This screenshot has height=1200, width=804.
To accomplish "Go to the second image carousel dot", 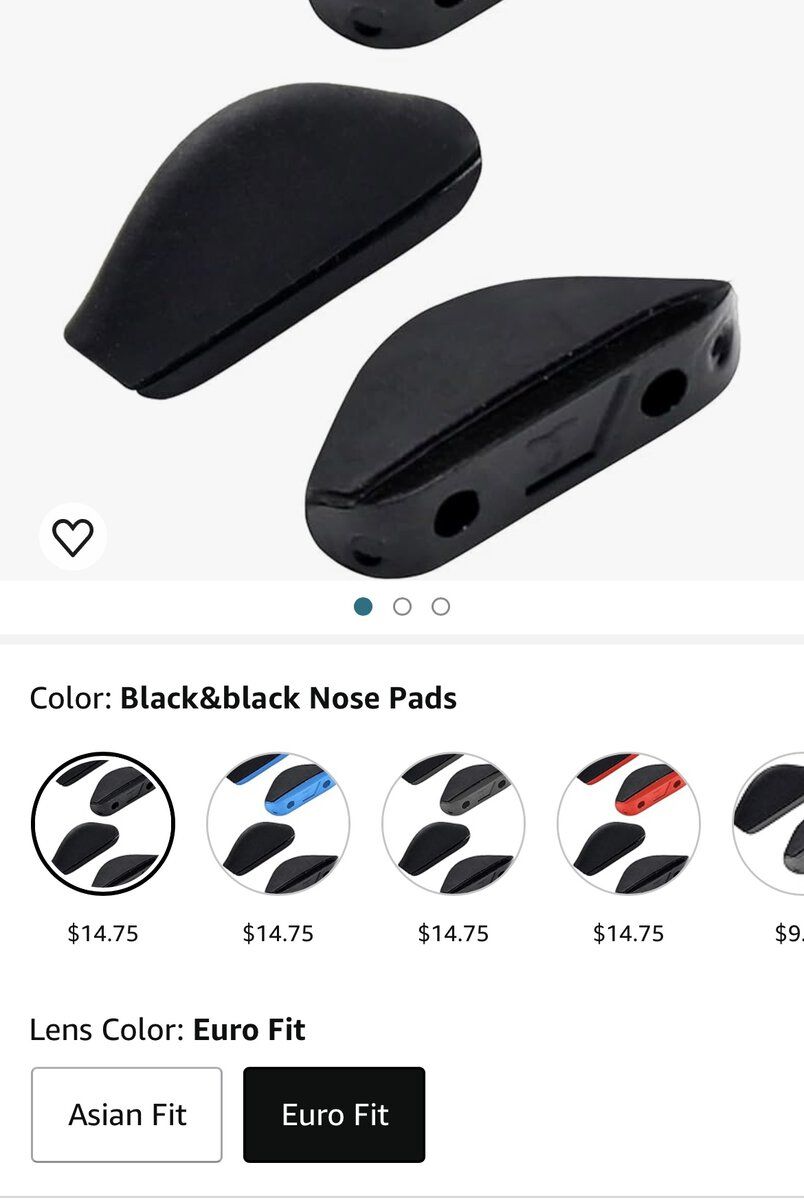I will click(x=402, y=606).
